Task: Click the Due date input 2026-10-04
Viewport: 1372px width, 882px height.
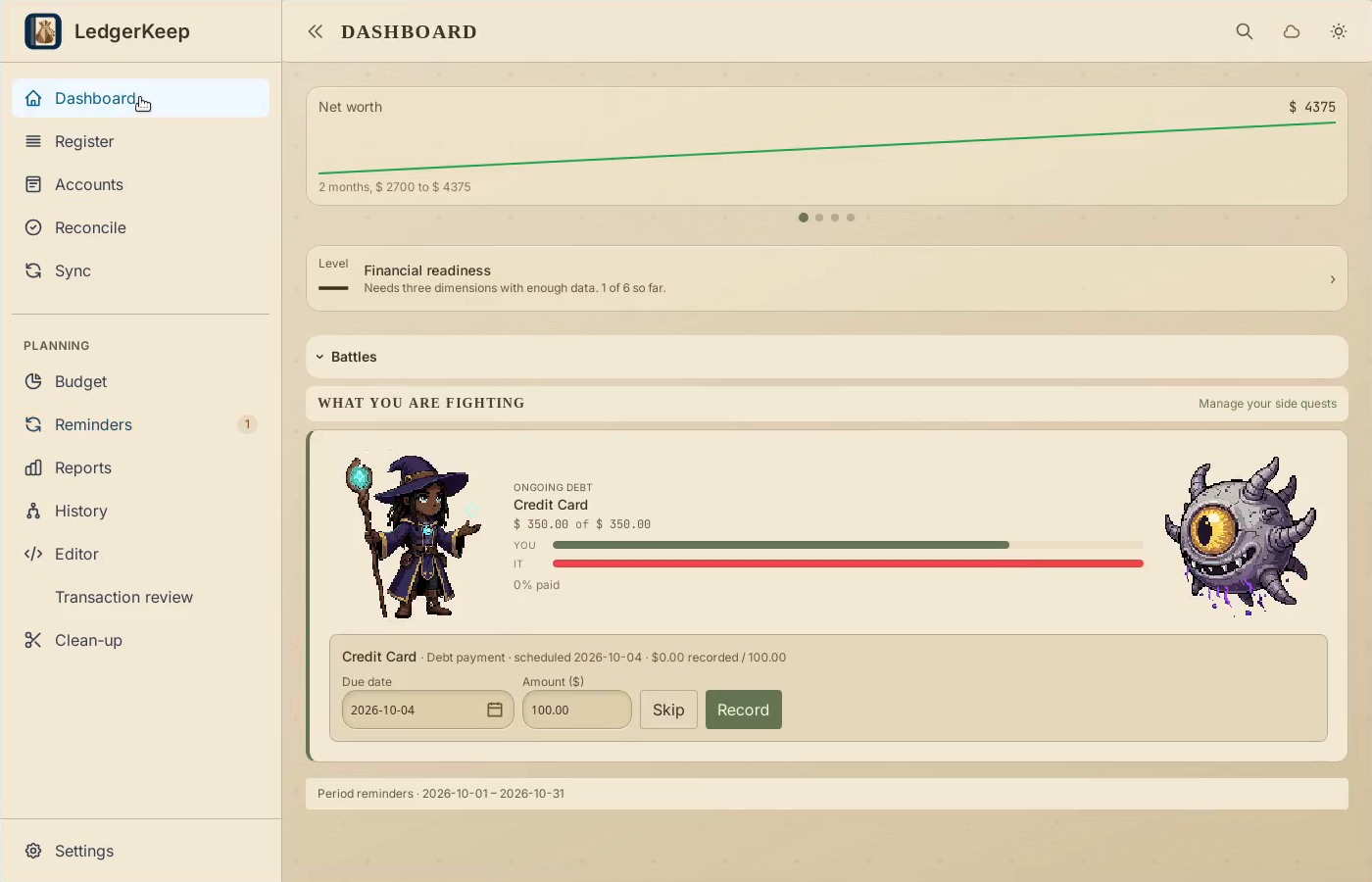Action: [x=427, y=710]
